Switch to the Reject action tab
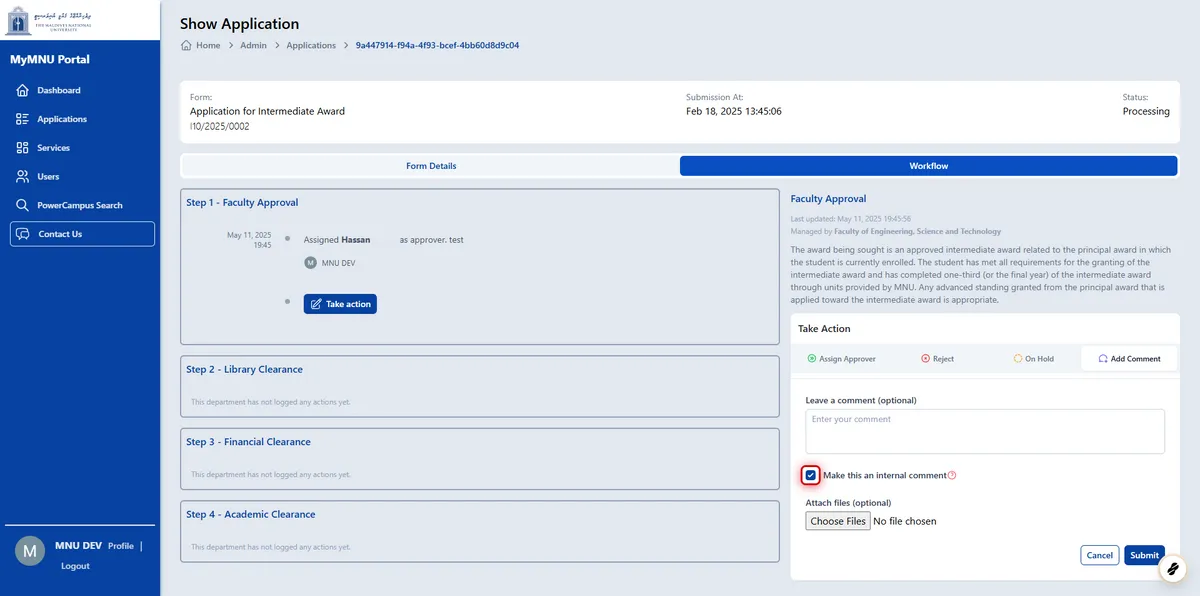 click(937, 359)
